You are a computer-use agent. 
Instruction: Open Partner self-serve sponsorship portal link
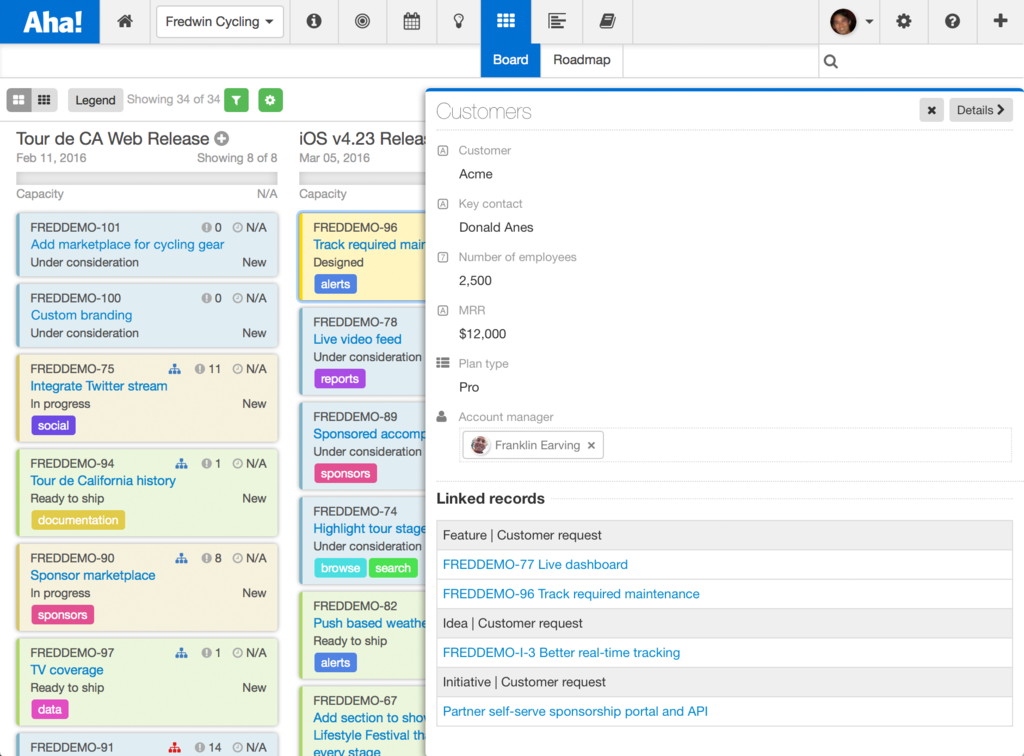(575, 712)
